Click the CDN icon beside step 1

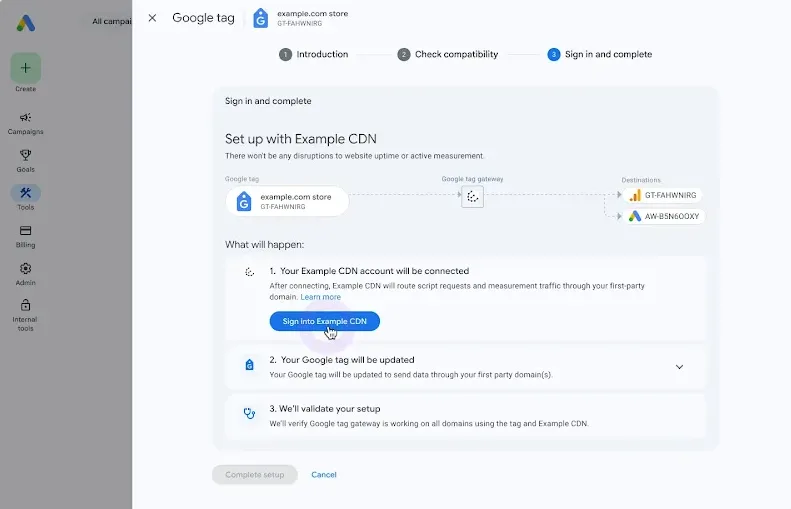(249, 272)
